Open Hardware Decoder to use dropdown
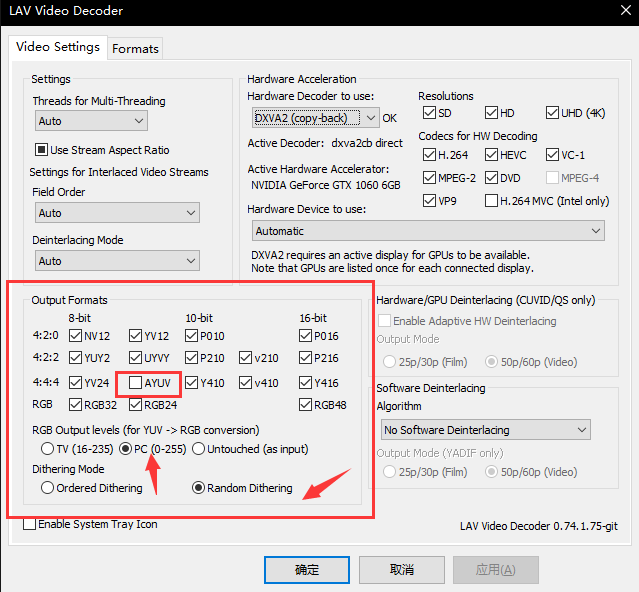The width and height of the screenshot is (639, 592). [316, 118]
